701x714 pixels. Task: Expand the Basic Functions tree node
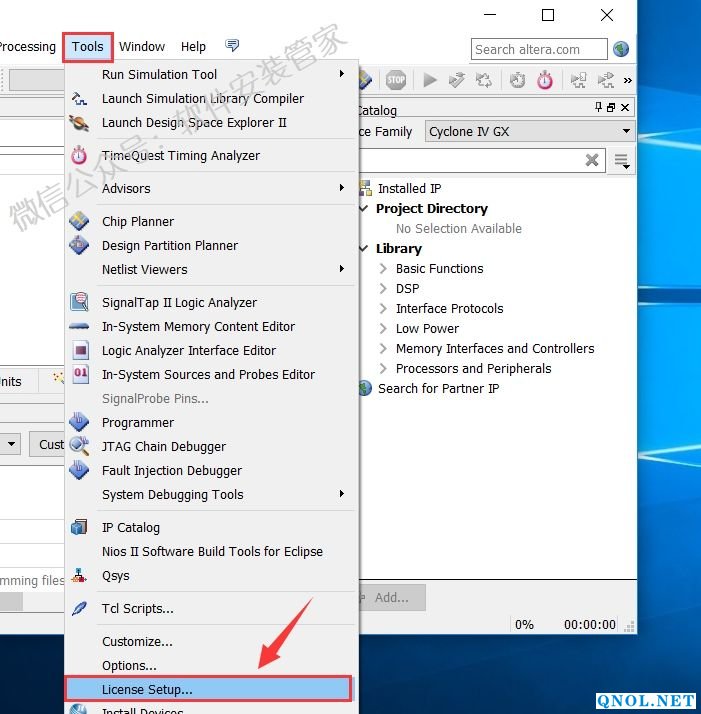click(383, 269)
